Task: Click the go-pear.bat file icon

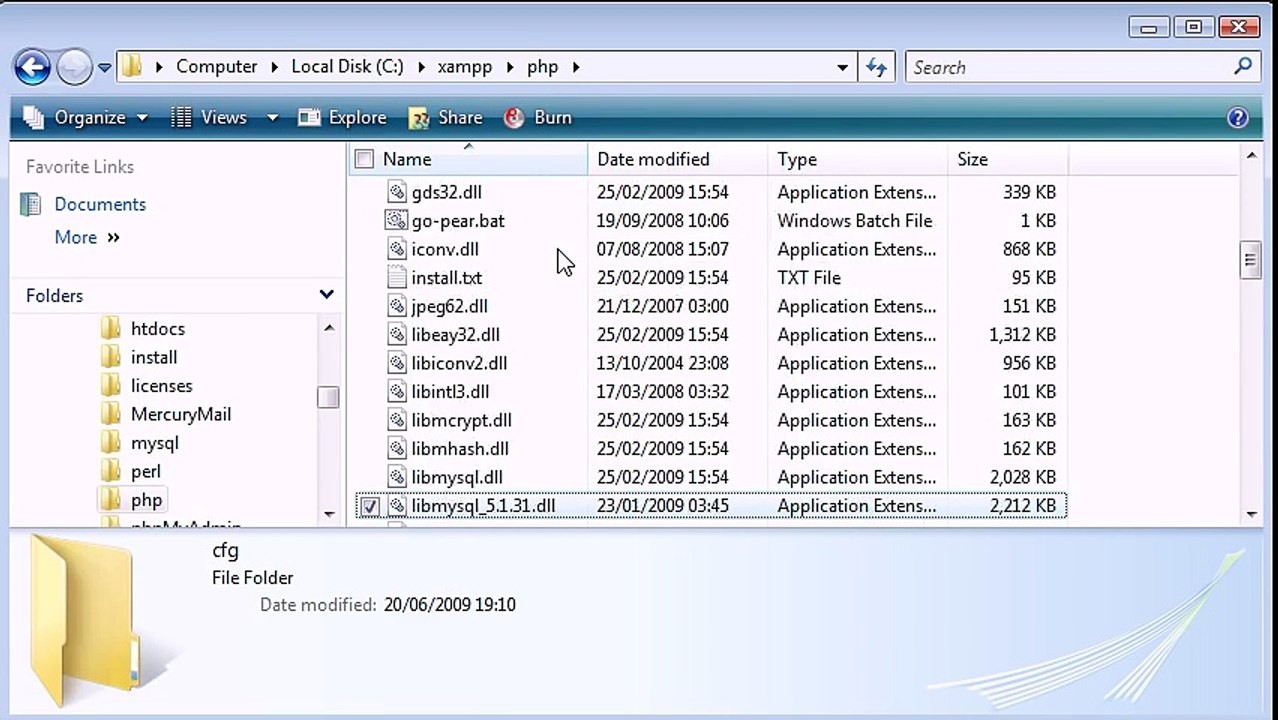Action: 397,220
